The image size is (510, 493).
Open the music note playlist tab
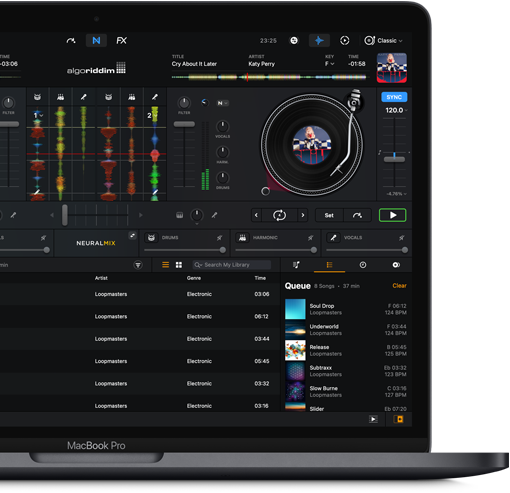pos(296,265)
